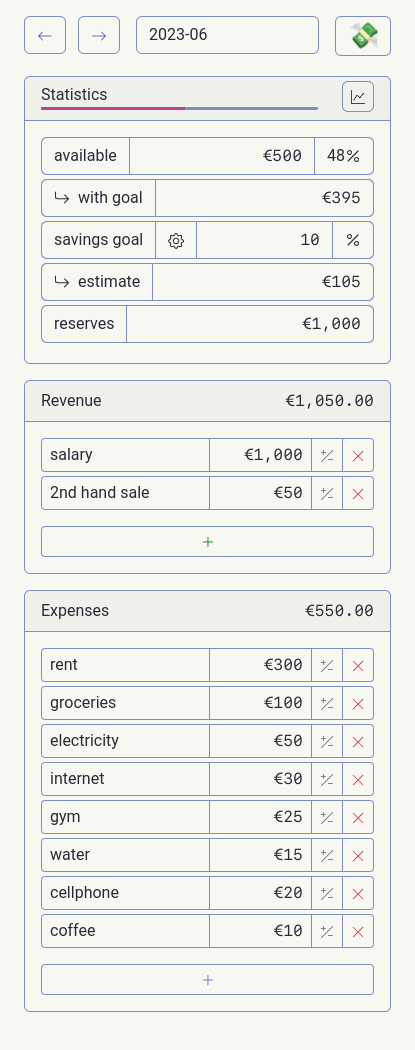Go to next month with right arrow

[x=99, y=35]
